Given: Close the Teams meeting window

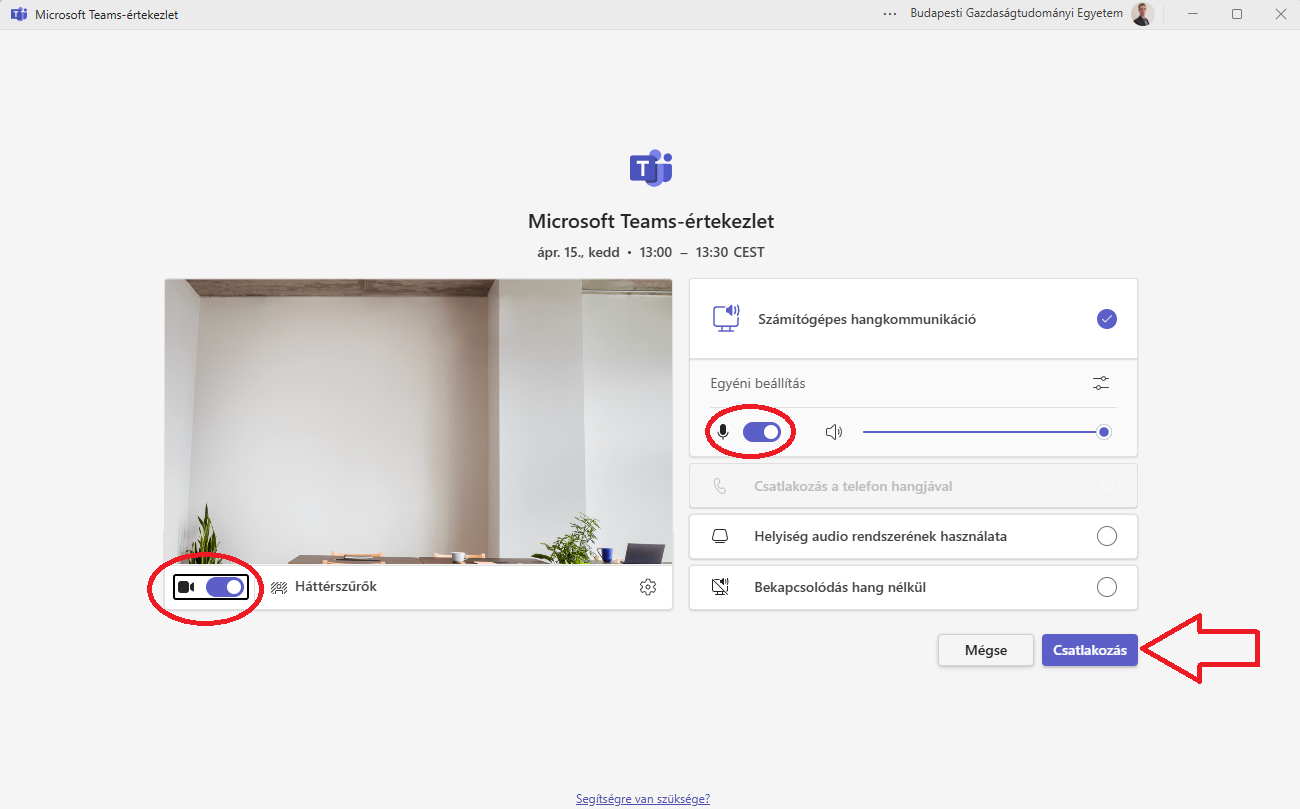Looking at the screenshot, I should [1280, 14].
